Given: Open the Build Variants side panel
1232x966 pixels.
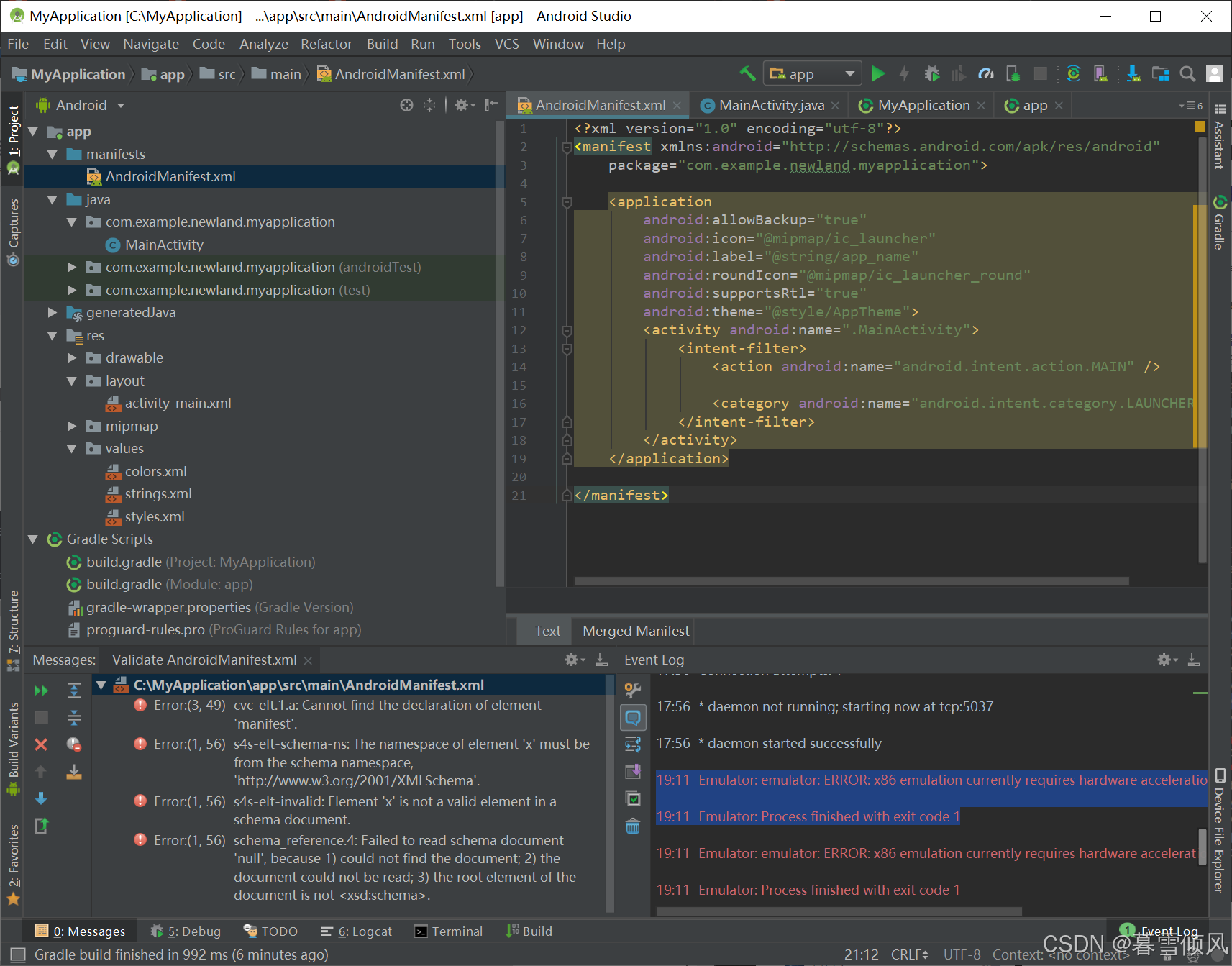Looking at the screenshot, I should [13, 748].
